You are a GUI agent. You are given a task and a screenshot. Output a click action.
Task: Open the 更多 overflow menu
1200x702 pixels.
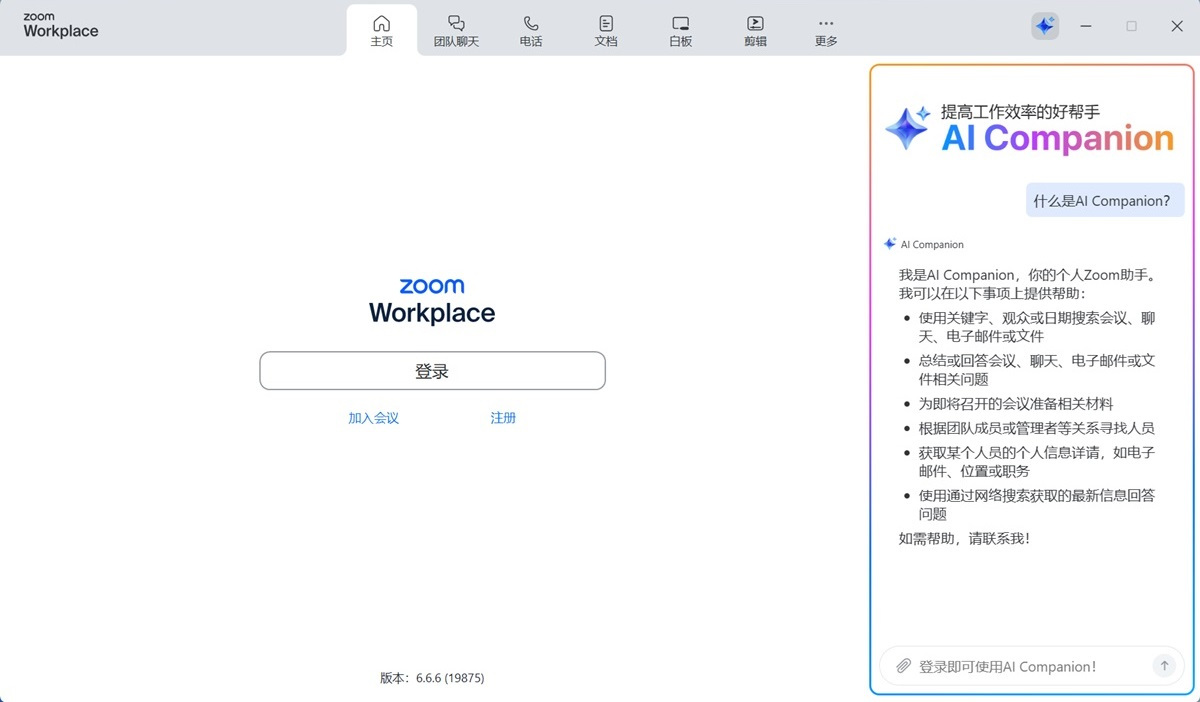[825, 29]
